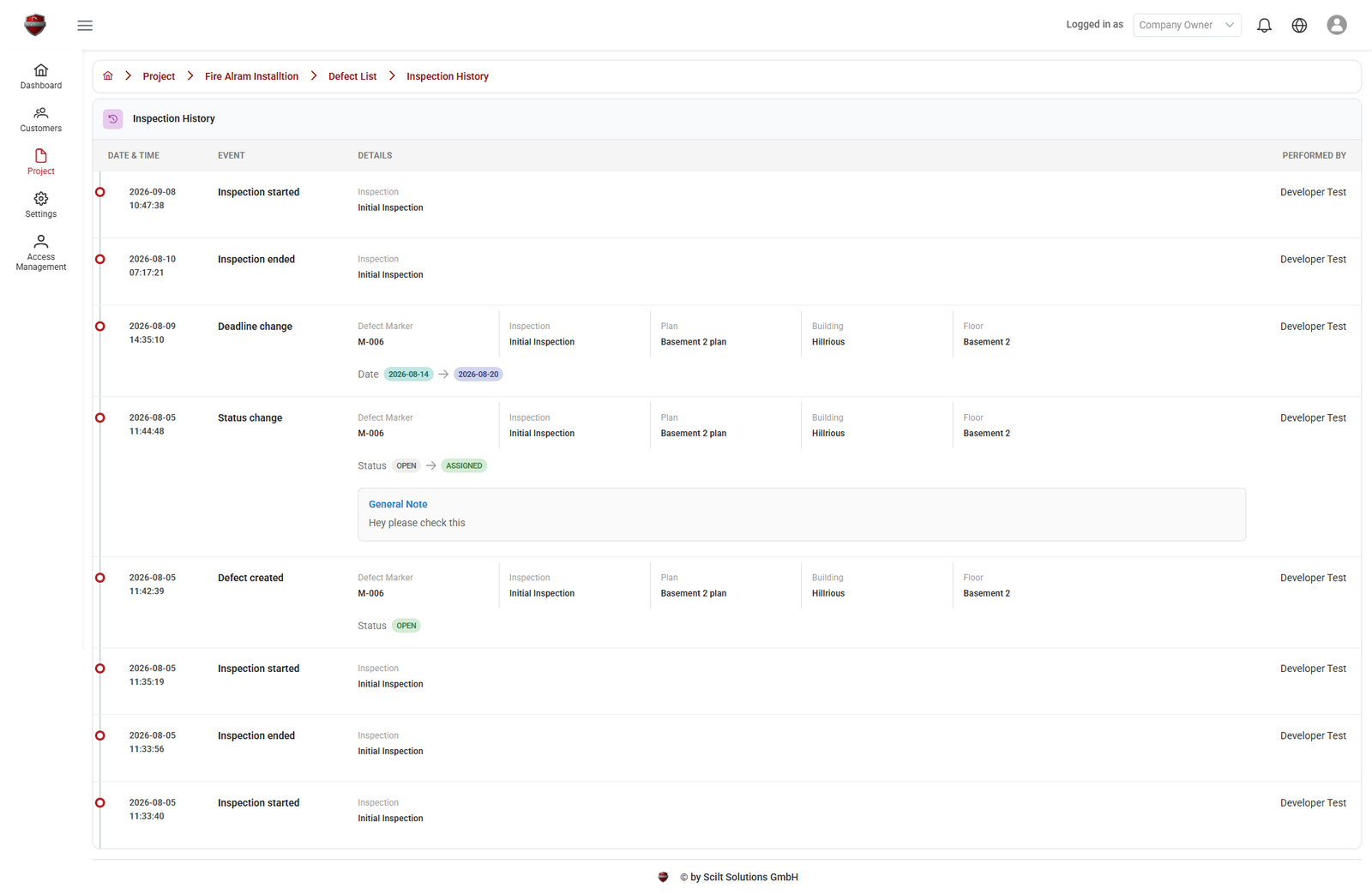
Task: Click the ASSIGNED status badge
Action: pyautogui.click(x=464, y=466)
